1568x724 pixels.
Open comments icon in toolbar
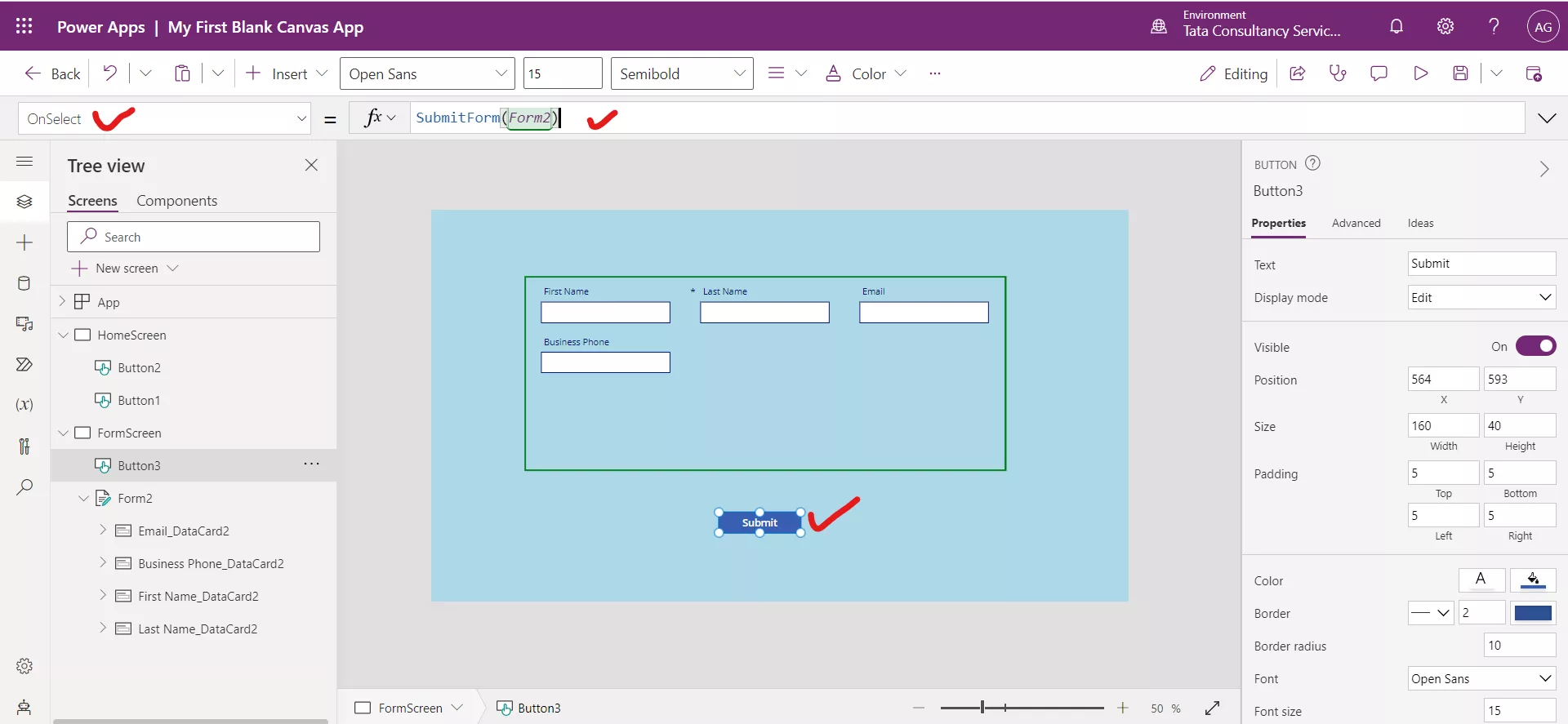1379,73
